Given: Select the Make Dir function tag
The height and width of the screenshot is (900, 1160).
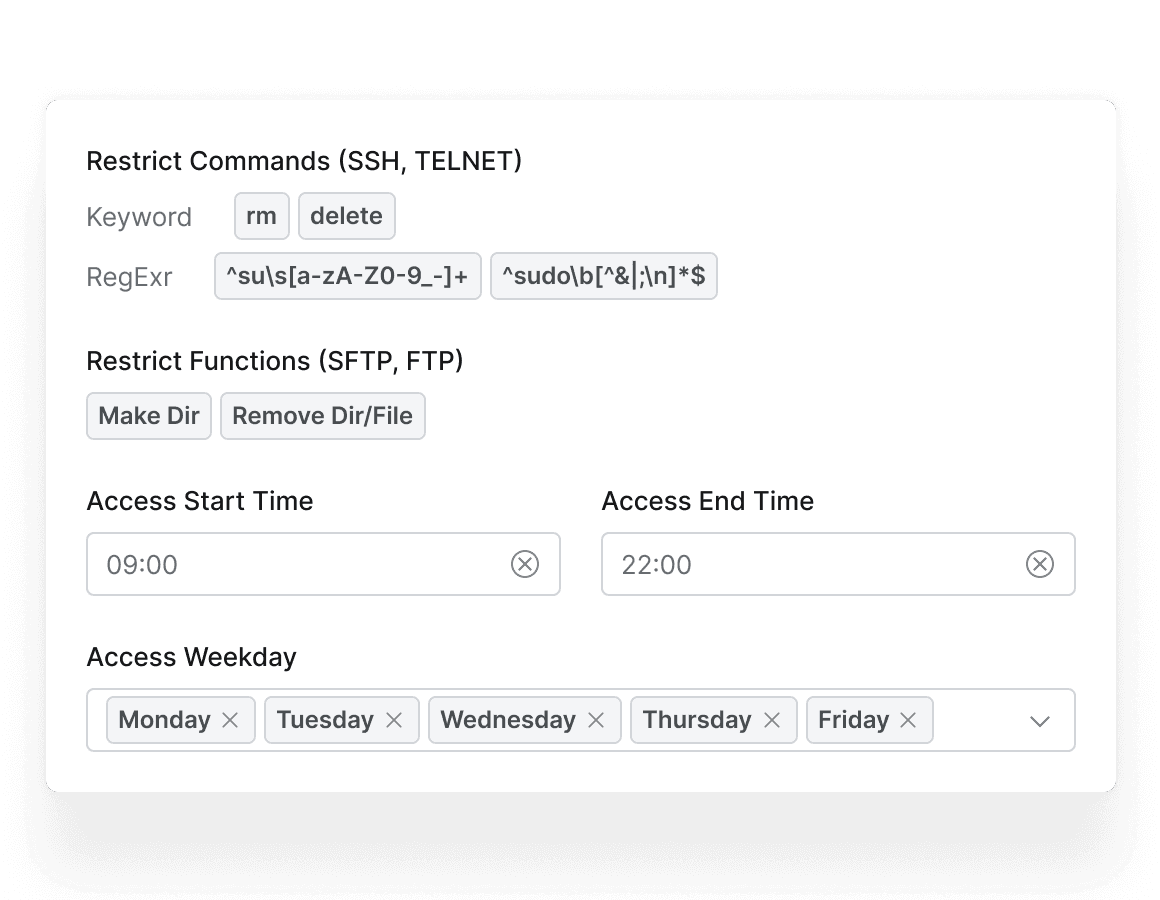Looking at the screenshot, I should pyautogui.click(x=149, y=416).
